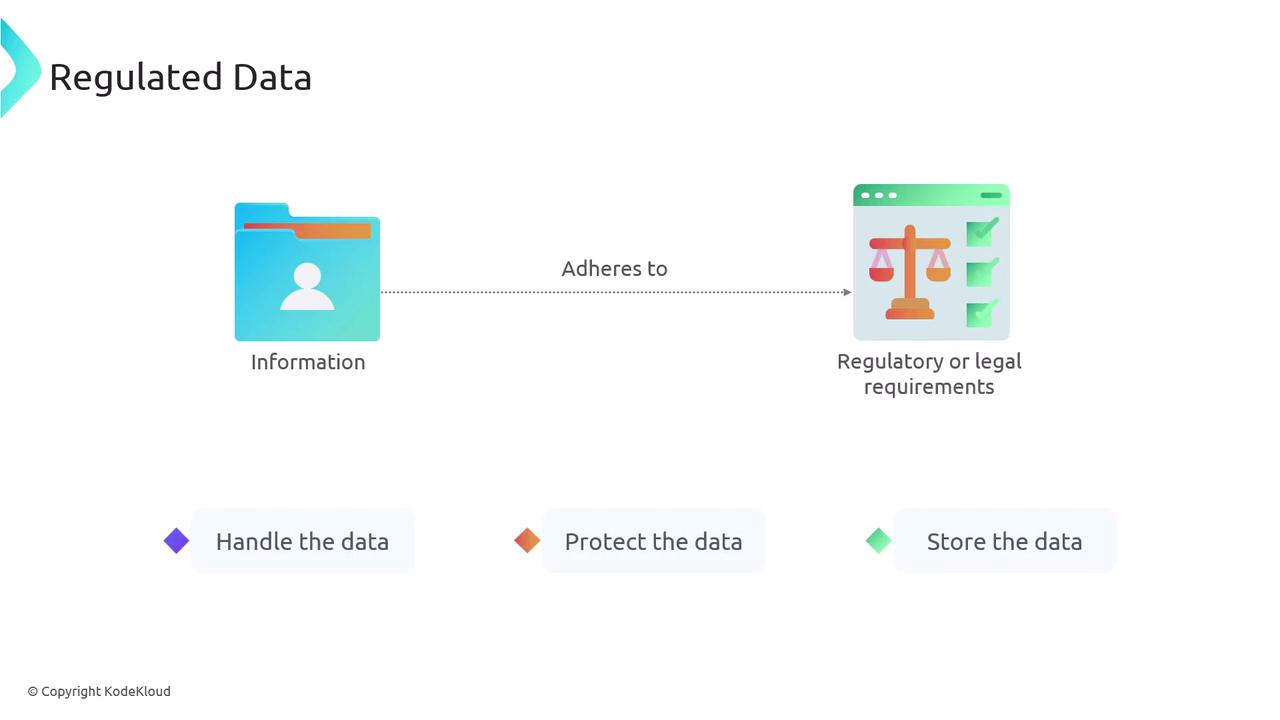Click the arrowhead pointing at the regulatory icon

tap(847, 292)
